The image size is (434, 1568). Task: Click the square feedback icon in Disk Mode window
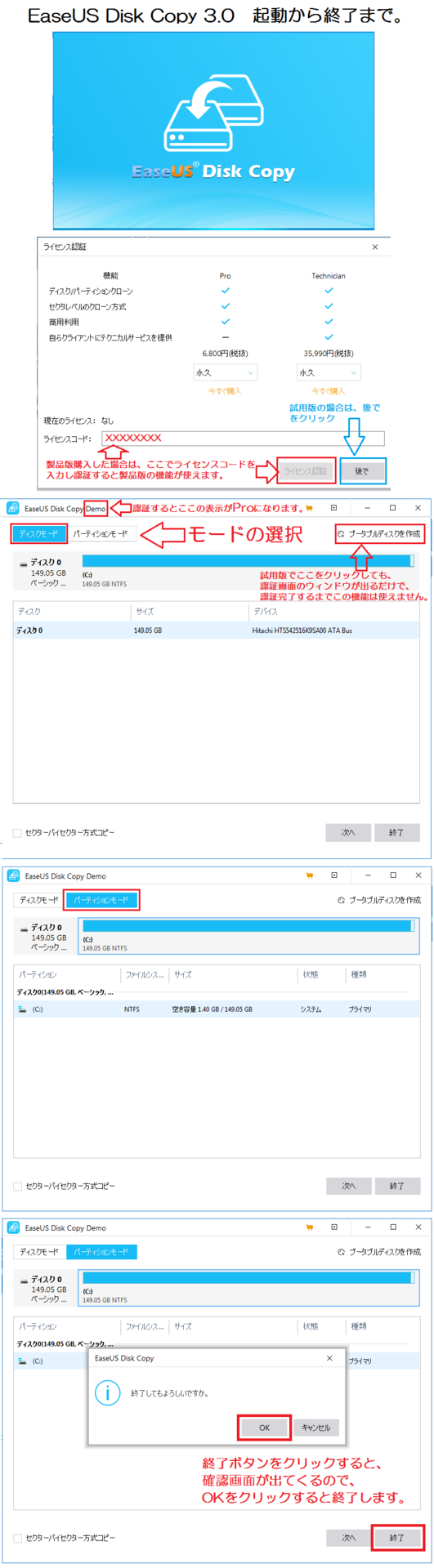pos(333,508)
